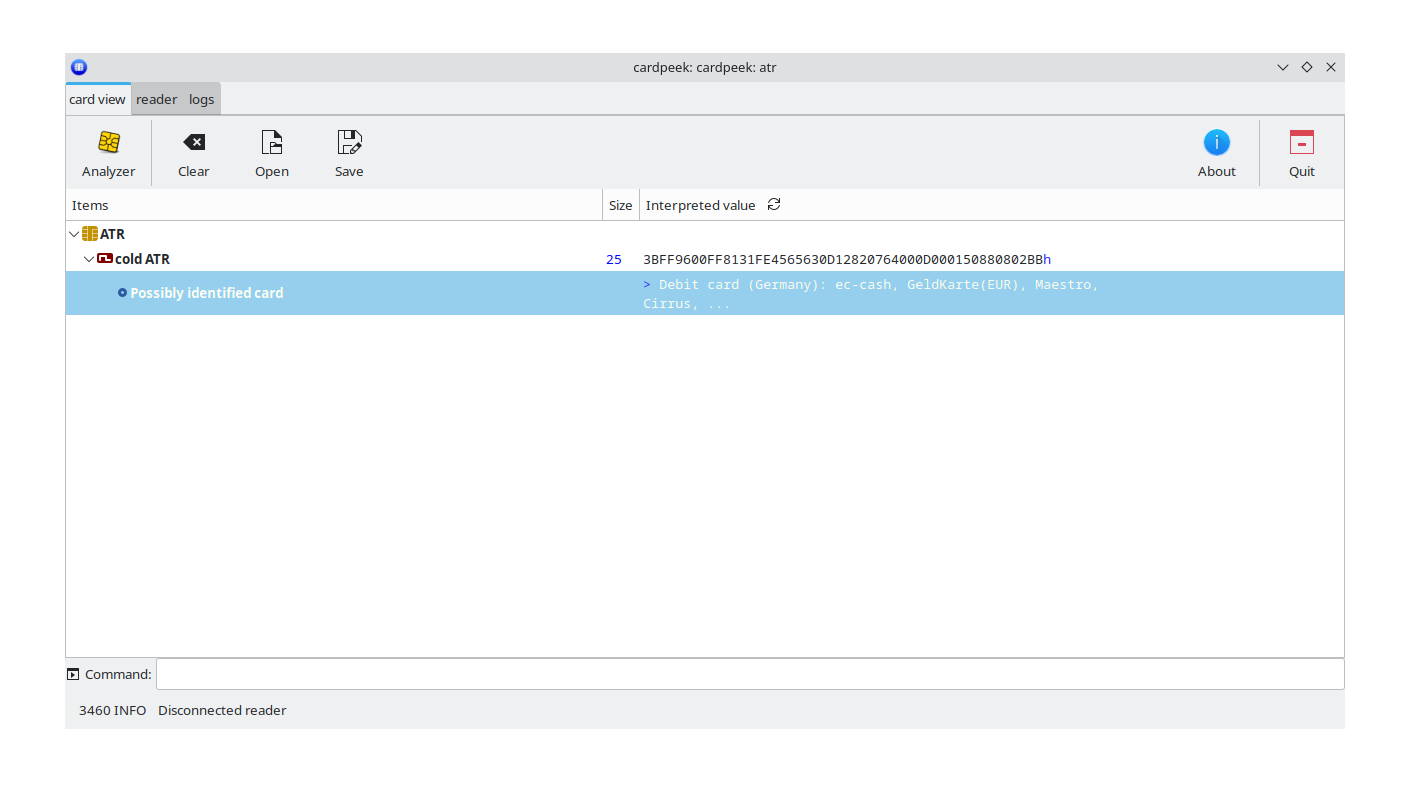Clear the card view with Clear icon
This screenshot has width=1410, height=806.
[194, 143]
